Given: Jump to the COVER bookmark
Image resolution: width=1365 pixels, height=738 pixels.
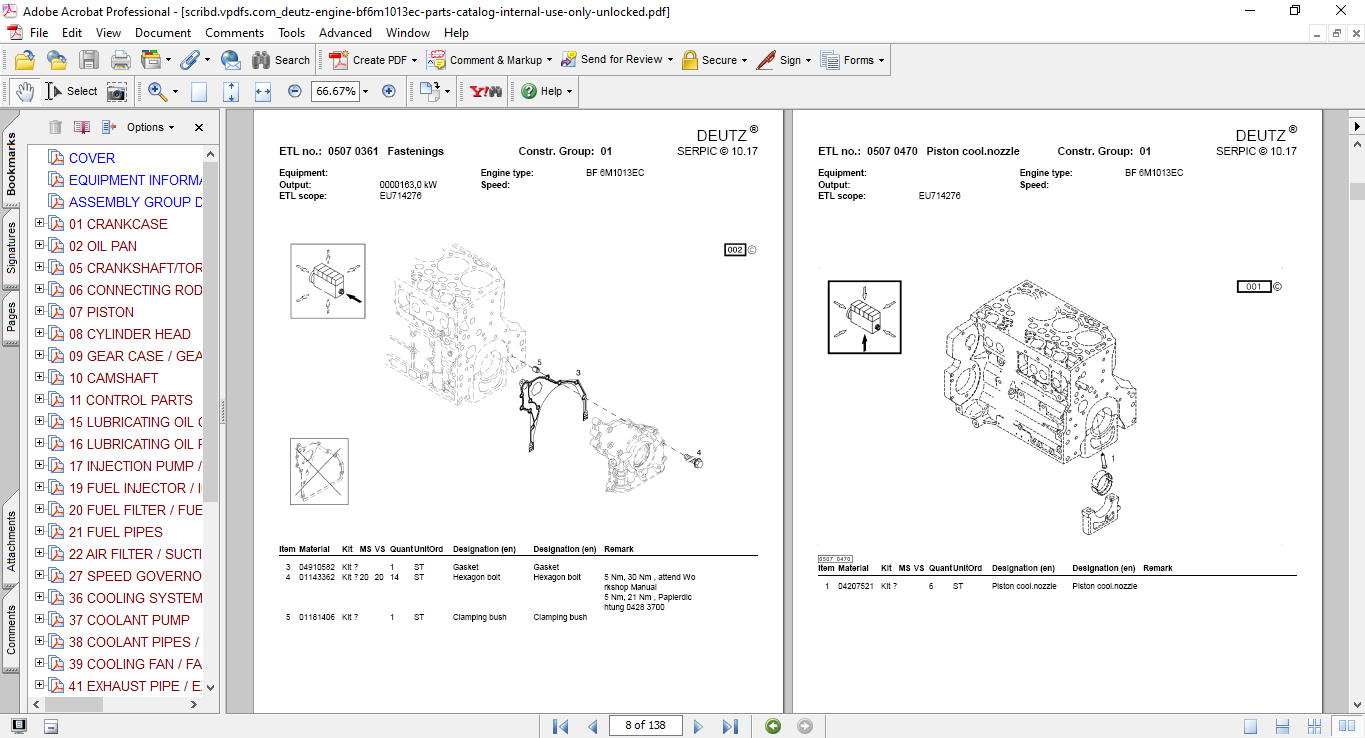Looking at the screenshot, I should point(91,157).
